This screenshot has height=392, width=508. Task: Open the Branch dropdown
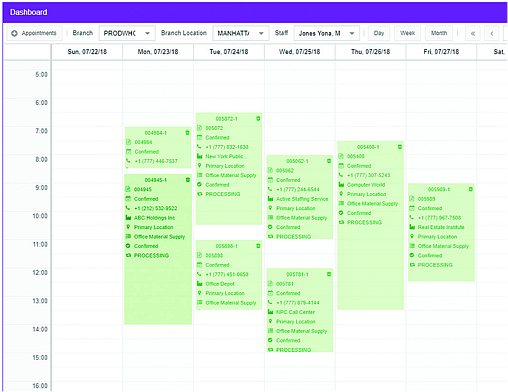[x=127, y=33]
